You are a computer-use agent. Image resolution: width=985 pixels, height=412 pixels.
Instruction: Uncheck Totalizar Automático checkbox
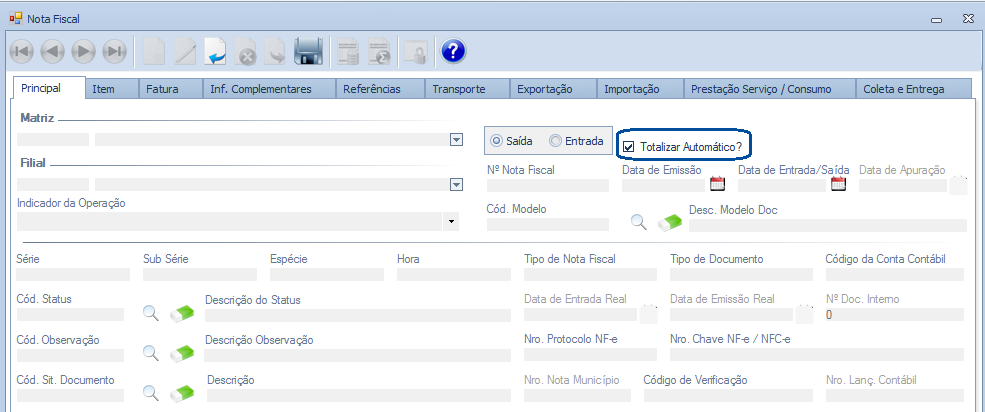tap(628, 148)
